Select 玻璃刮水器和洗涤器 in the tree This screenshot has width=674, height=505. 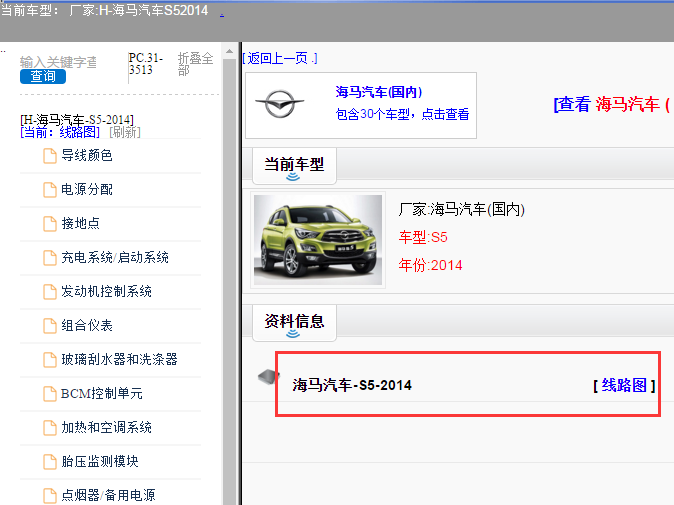coord(119,359)
